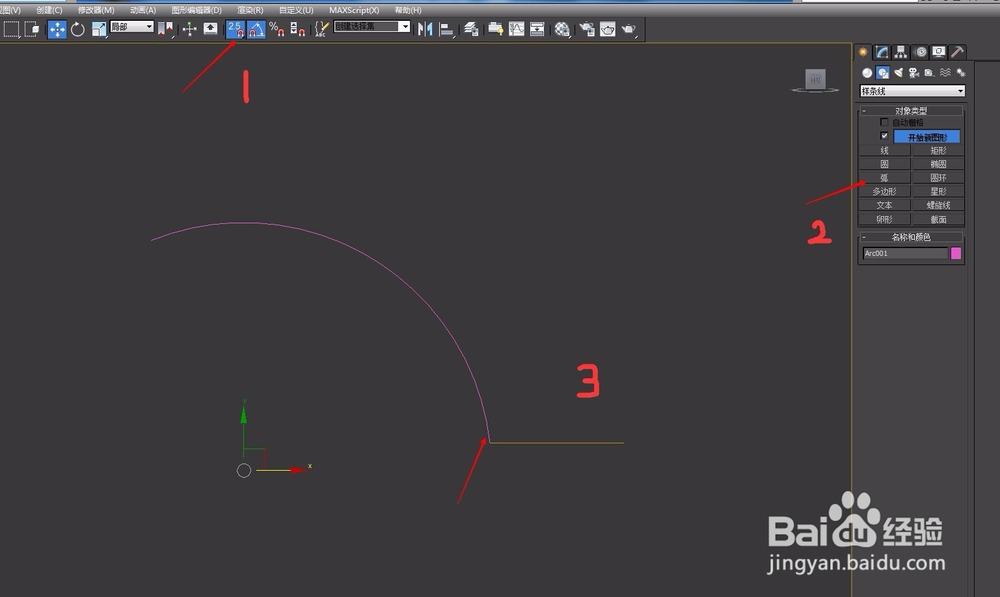Viewport: 1000px width, 597px height.
Task: Activate the Select and Rotate tool
Action: (x=78, y=29)
